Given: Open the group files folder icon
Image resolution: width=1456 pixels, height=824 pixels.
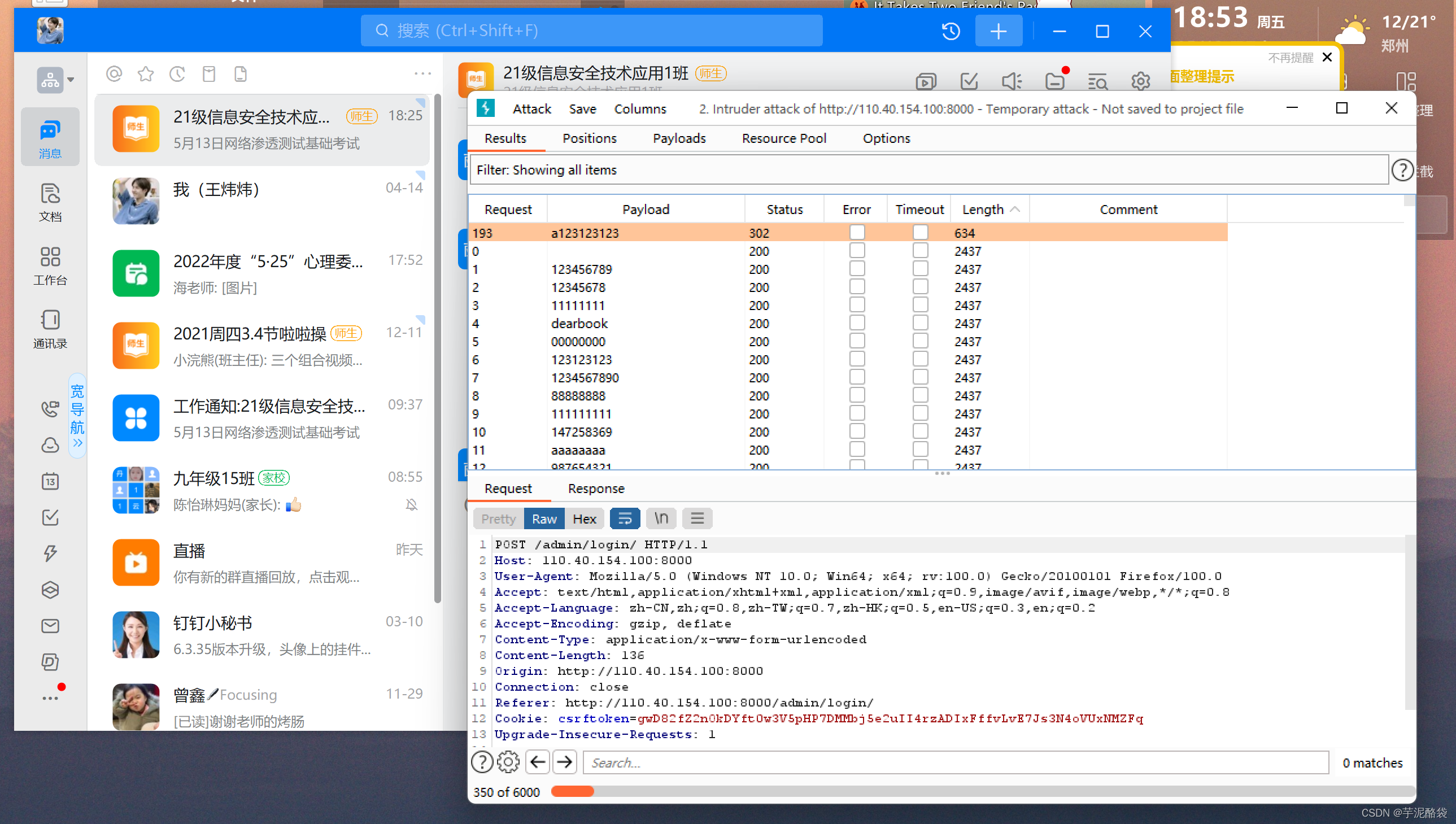Looking at the screenshot, I should click(x=1056, y=81).
